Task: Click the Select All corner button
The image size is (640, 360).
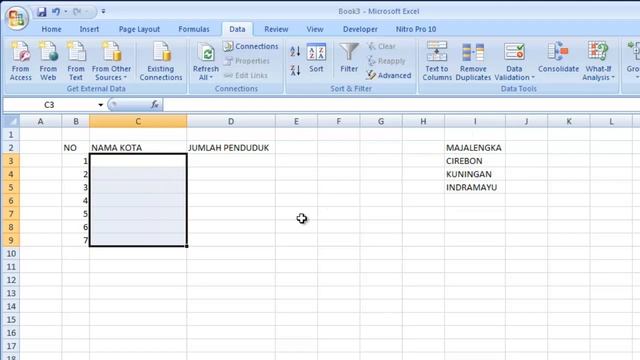Action: tap(11, 121)
